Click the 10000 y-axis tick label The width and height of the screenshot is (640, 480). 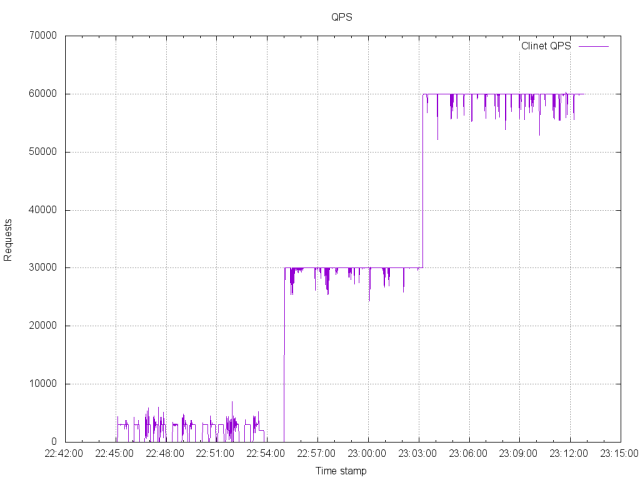click(x=43, y=384)
